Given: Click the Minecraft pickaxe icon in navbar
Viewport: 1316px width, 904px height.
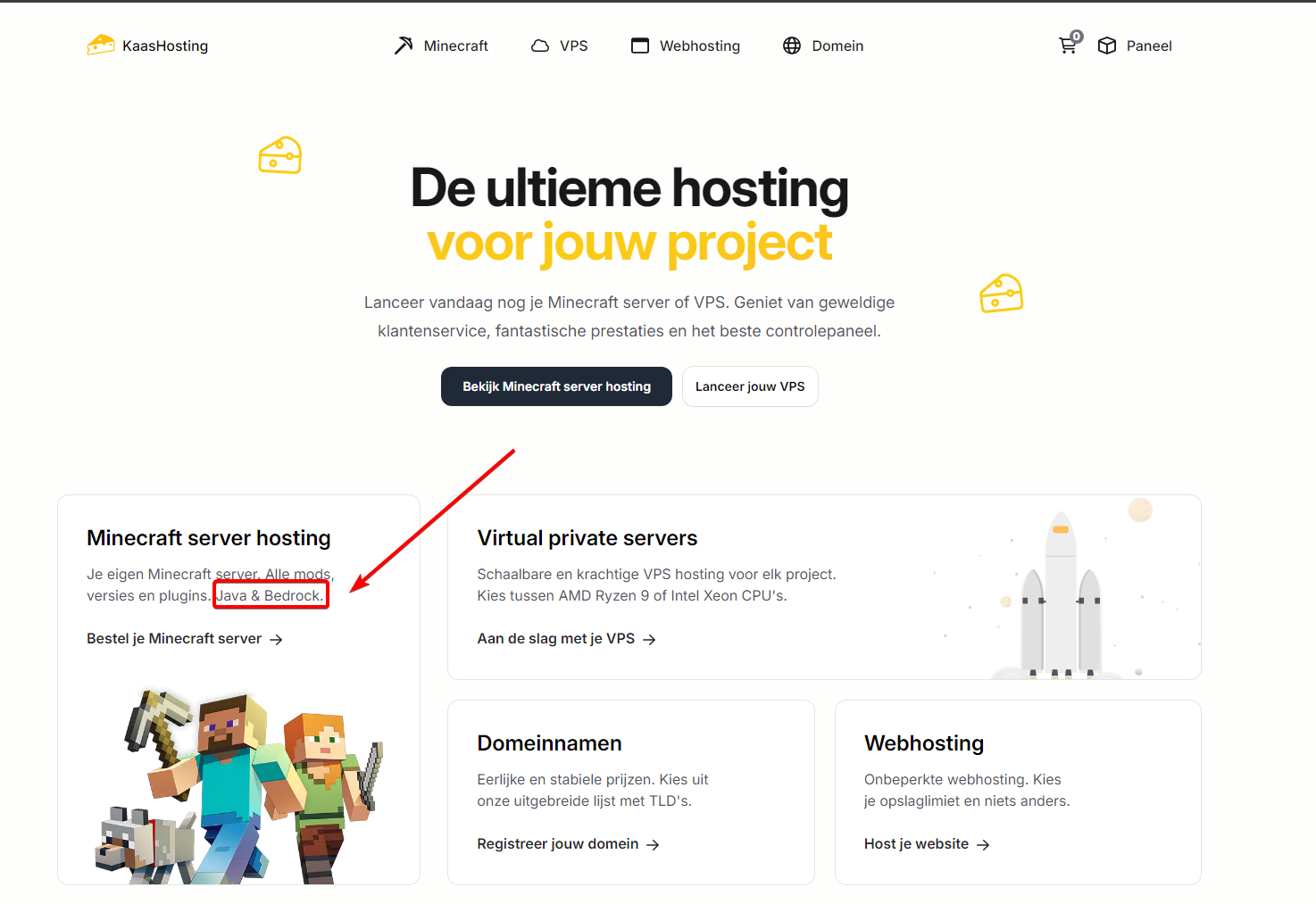Looking at the screenshot, I should pyautogui.click(x=404, y=46).
